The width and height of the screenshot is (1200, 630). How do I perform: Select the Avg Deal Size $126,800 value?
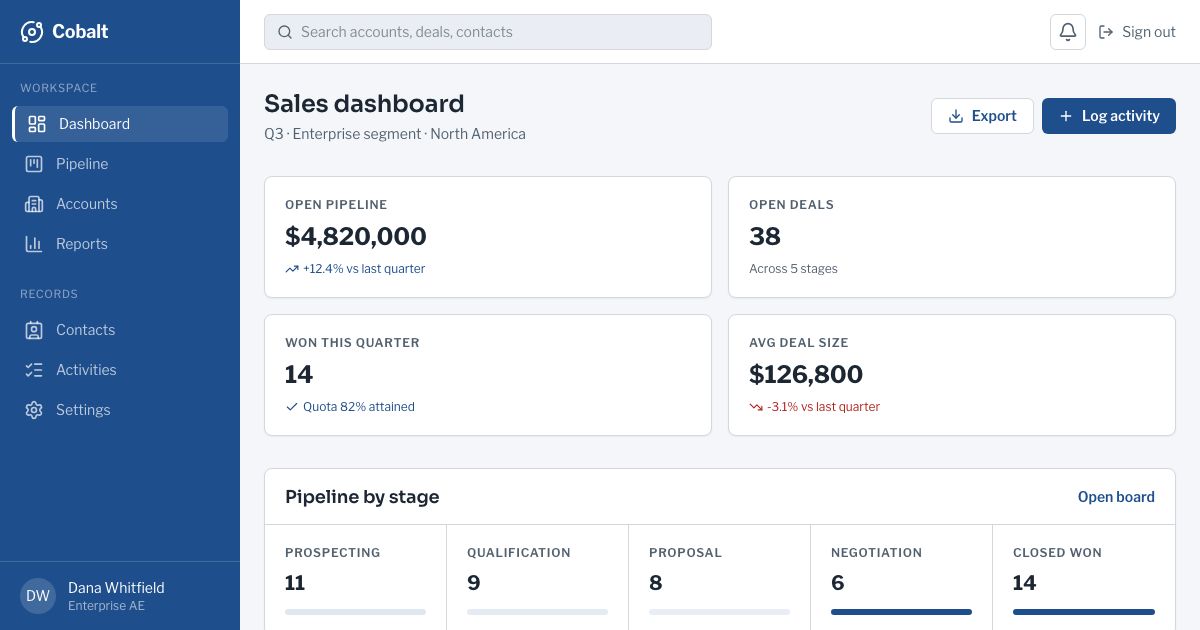tap(806, 374)
